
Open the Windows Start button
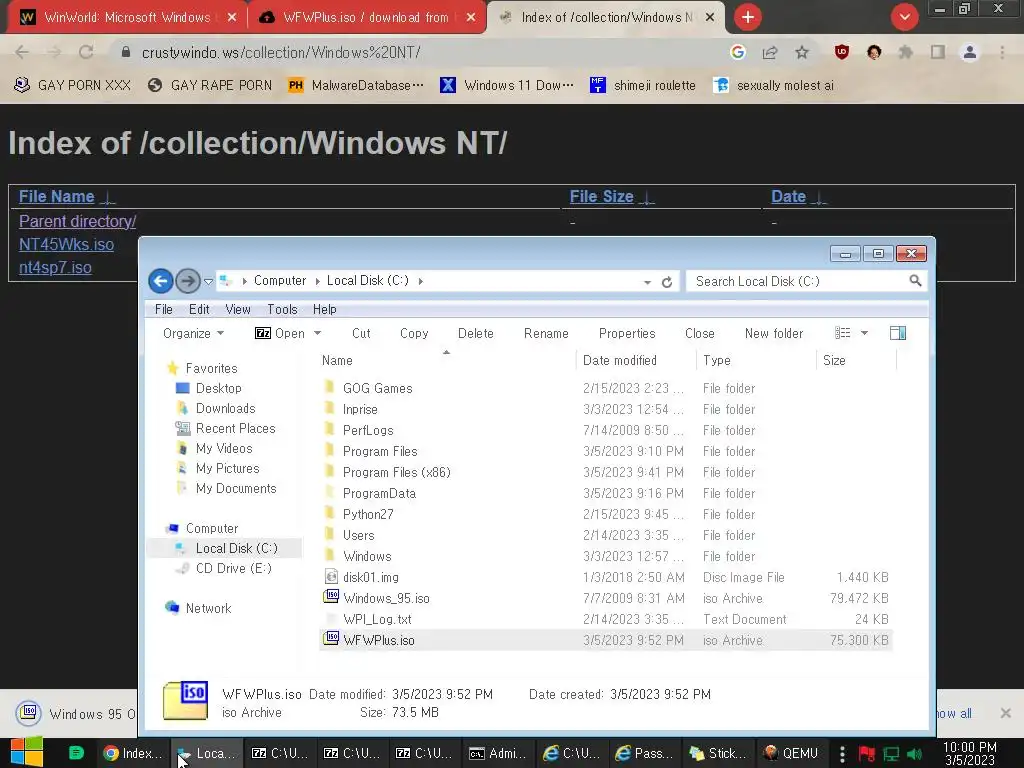point(27,752)
